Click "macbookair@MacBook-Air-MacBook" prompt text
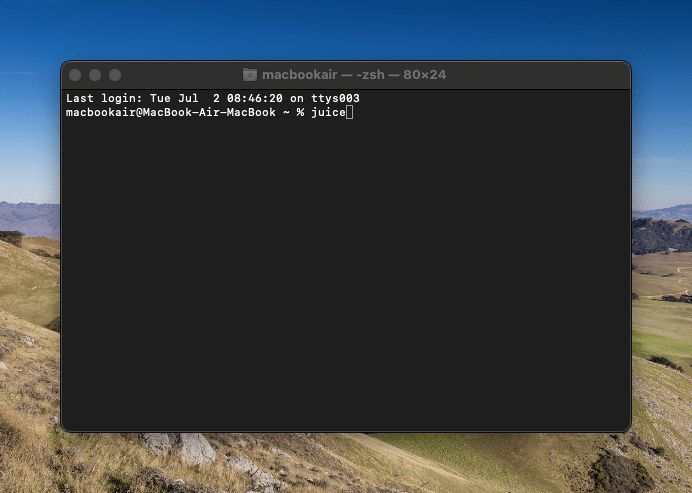The image size is (692, 493). (170, 113)
